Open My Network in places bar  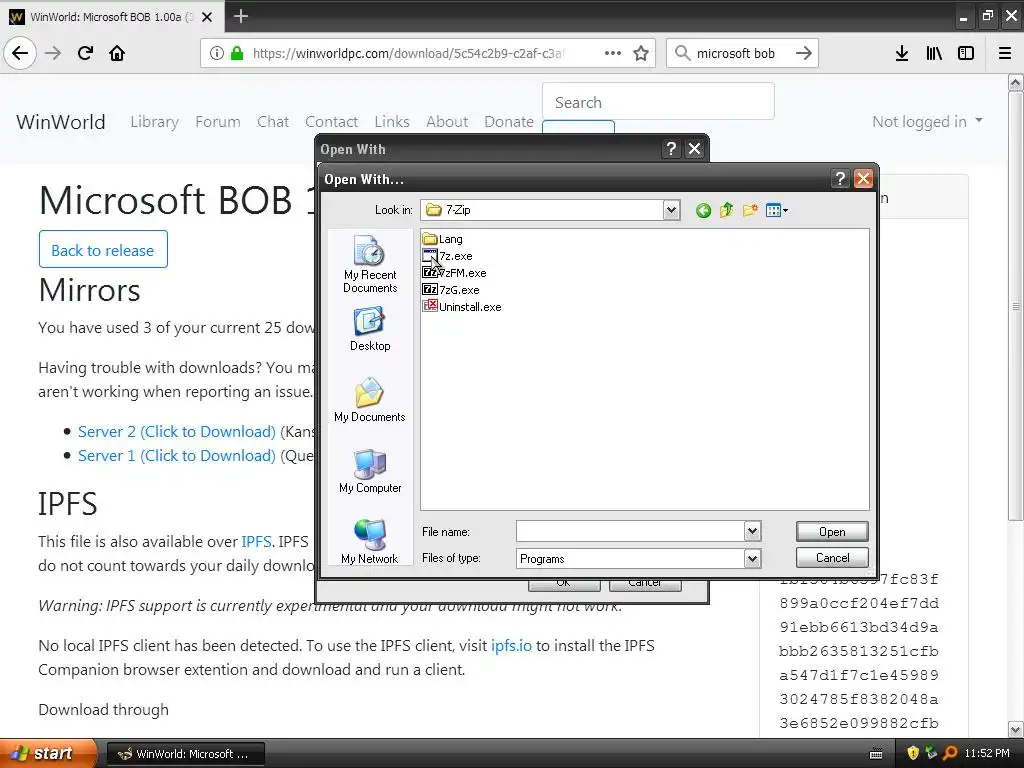coord(370,542)
